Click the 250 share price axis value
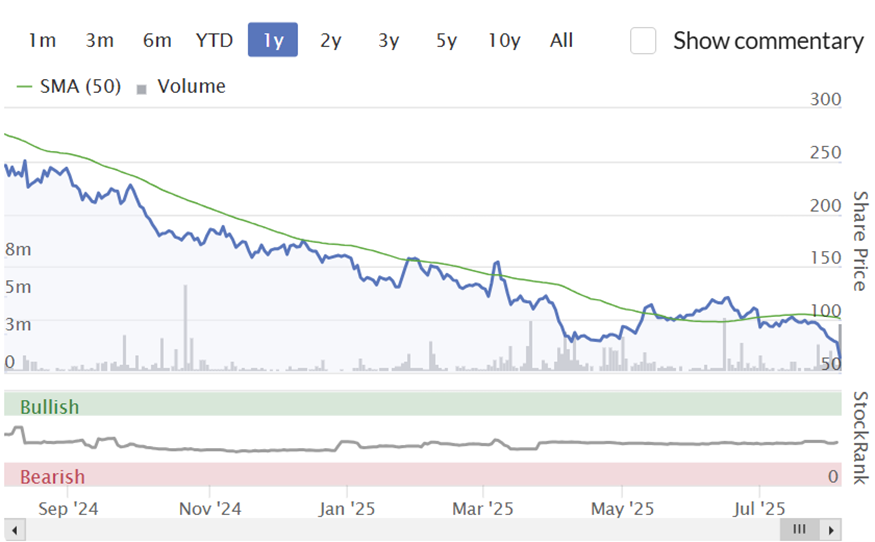Viewport: 875px width, 542px height. [x=825, y=152]
